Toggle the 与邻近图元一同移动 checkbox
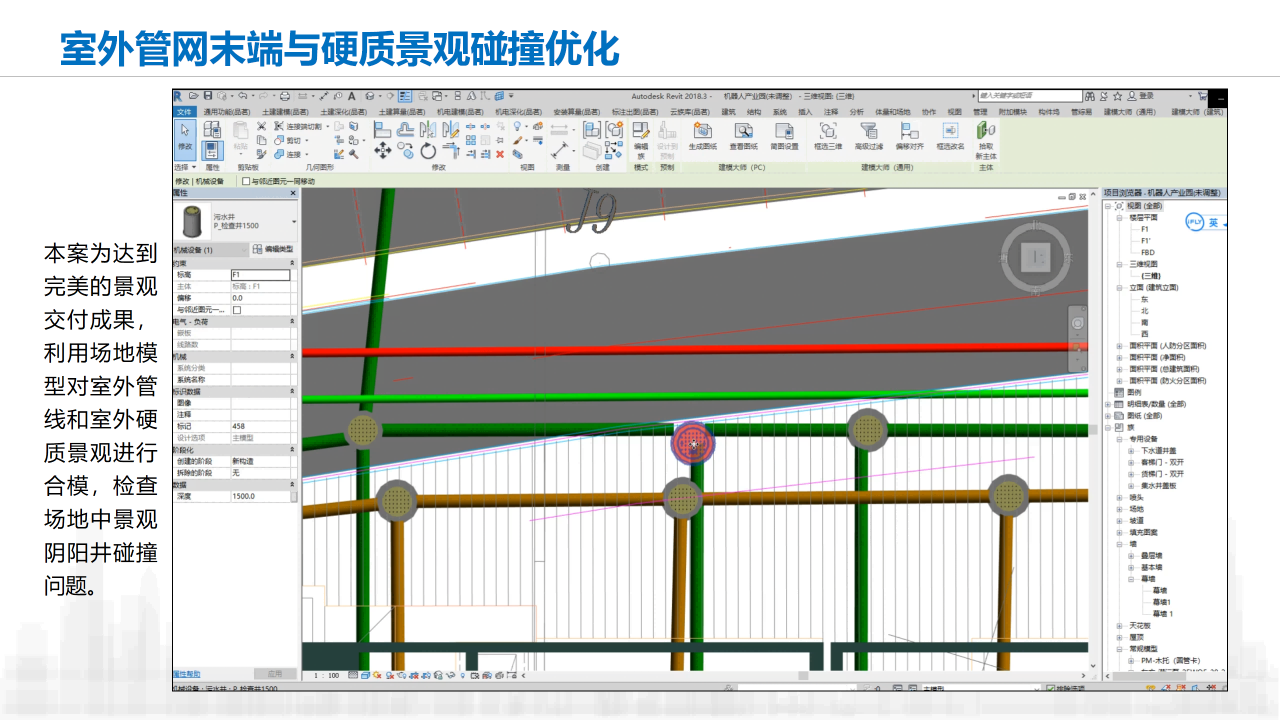The height and width of the screenshot is (720, 1280). point(246,182)
